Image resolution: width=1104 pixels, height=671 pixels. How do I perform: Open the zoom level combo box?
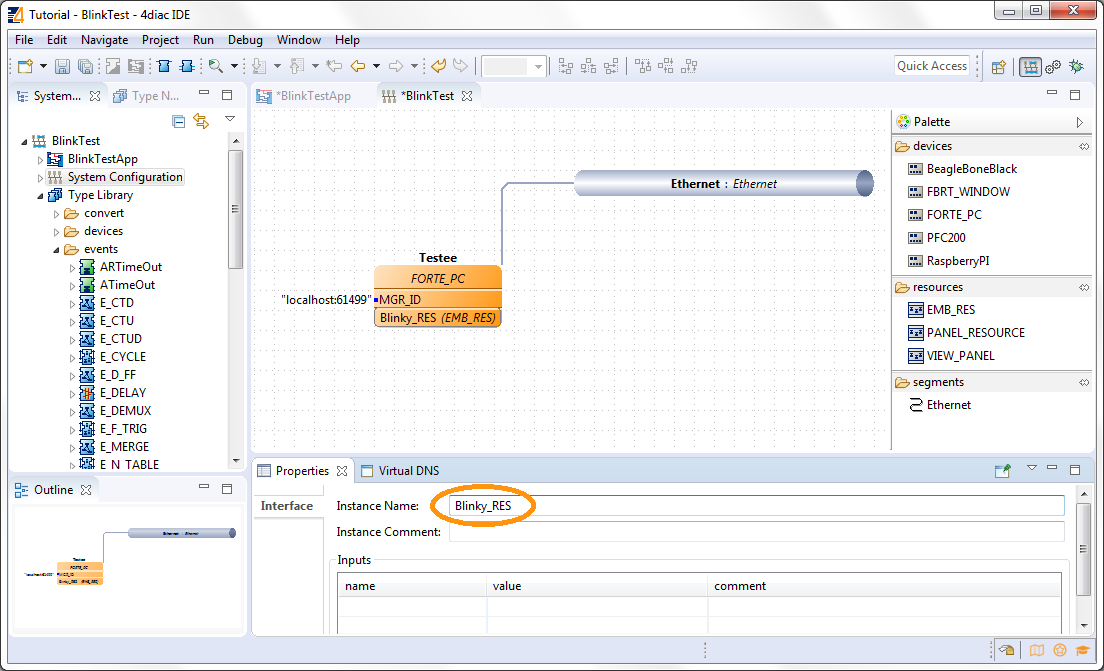pyautogui.click(x=538, y=66)
